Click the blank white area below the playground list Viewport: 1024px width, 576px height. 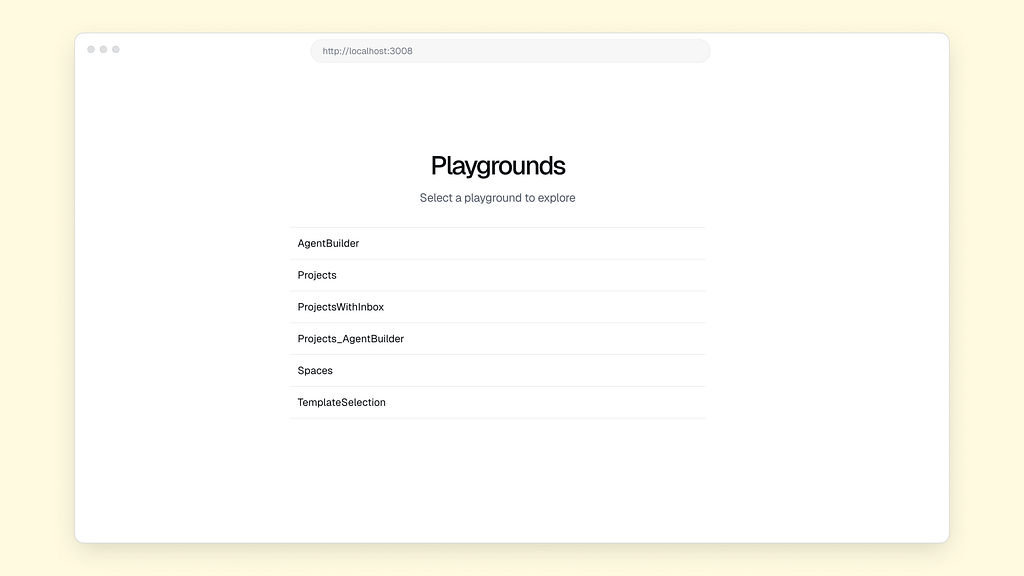click(x=497, y=480)
